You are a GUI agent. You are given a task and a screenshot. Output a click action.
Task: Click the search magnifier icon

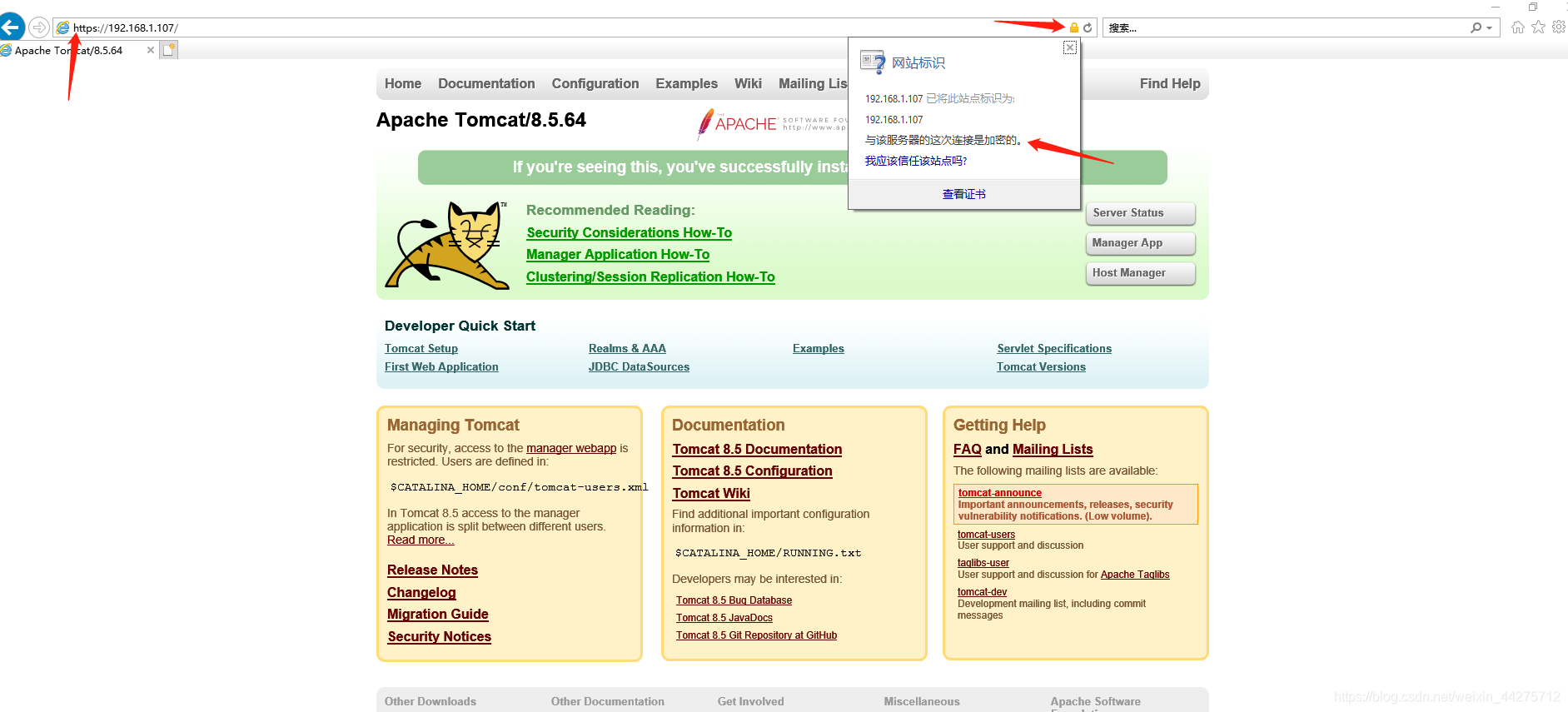pos(1476,27)
